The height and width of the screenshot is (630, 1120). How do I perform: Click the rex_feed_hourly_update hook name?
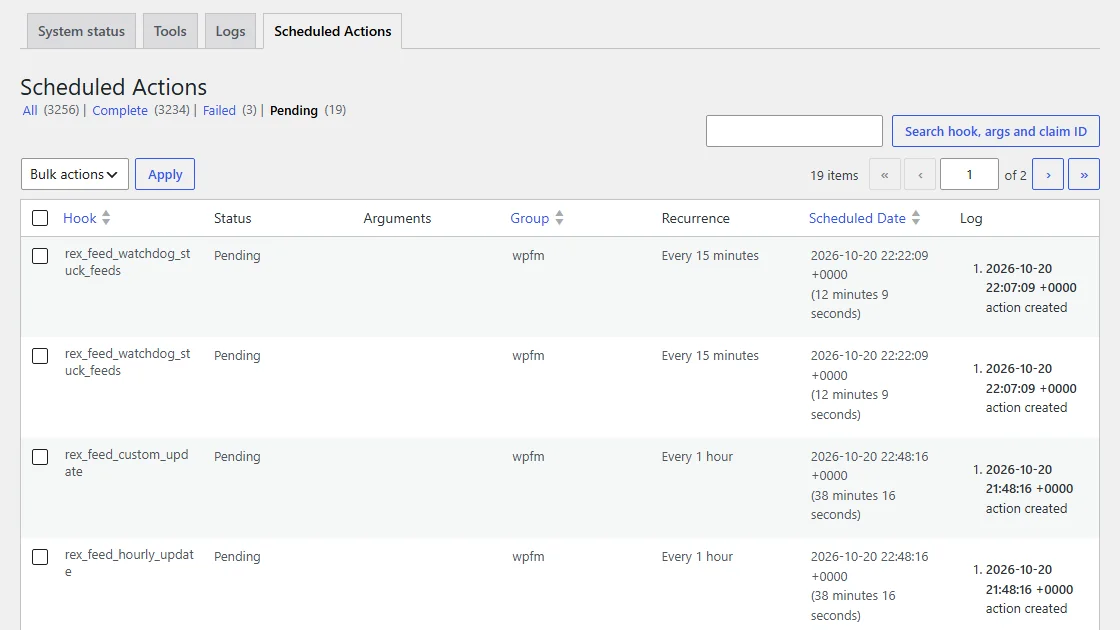click(x=129, y=563)
